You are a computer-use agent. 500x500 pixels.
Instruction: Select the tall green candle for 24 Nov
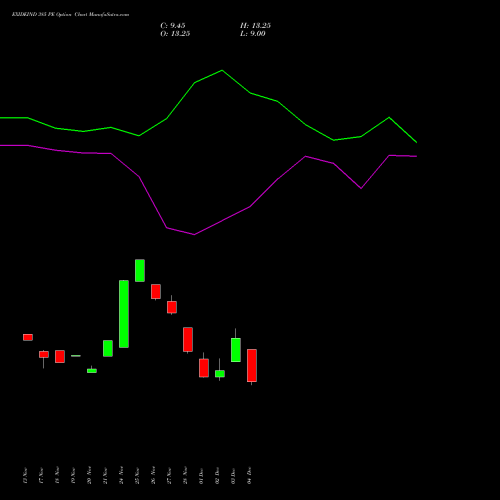pyautogui.click(x=124, y=314)
